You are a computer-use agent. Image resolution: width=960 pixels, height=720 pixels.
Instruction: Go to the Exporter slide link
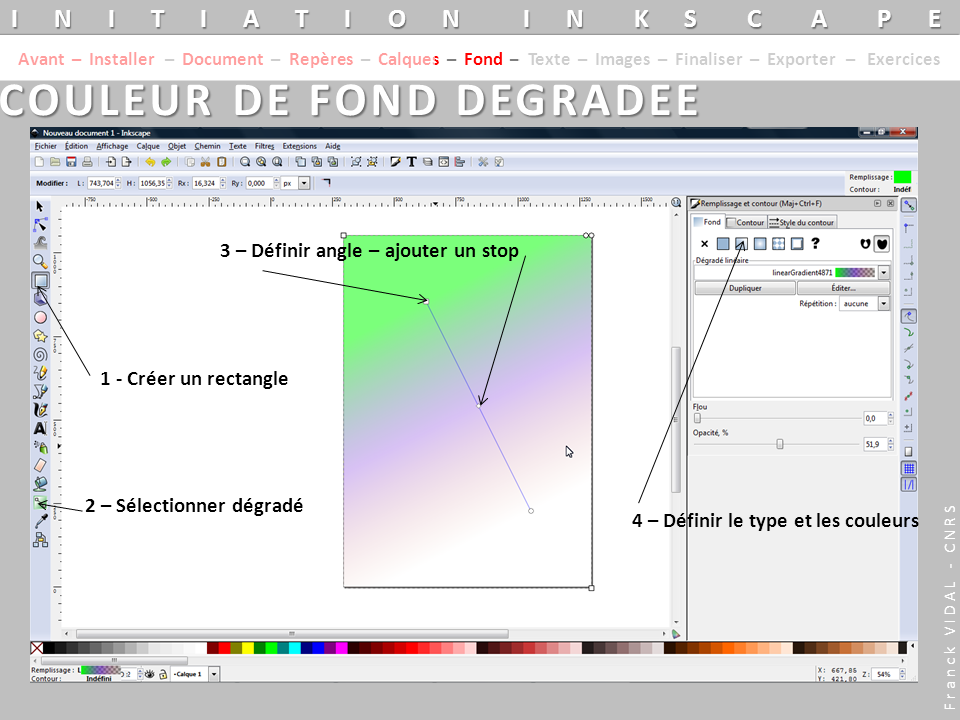click(801, 59)
